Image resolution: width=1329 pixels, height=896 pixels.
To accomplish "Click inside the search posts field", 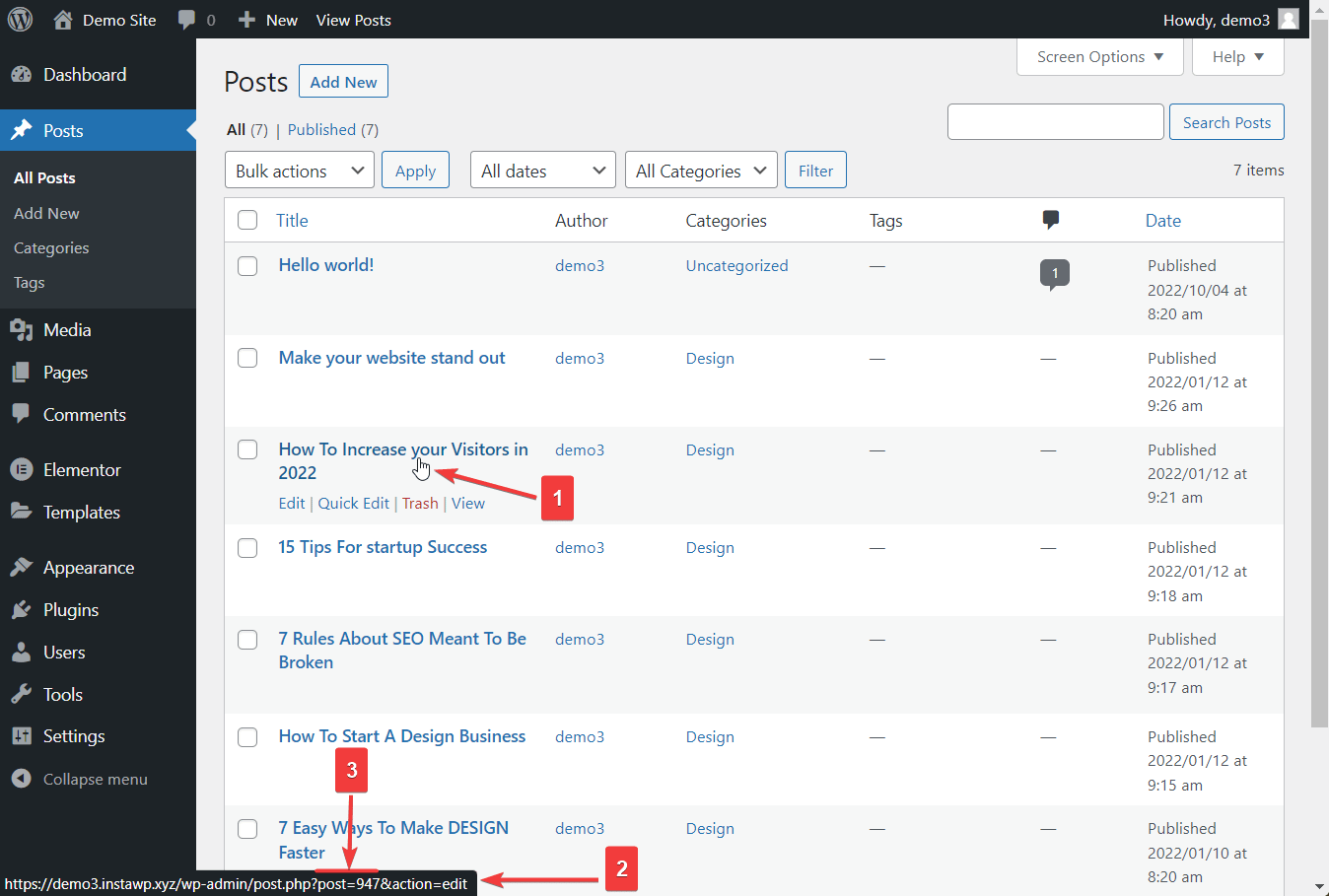I will coord(1055,121).
